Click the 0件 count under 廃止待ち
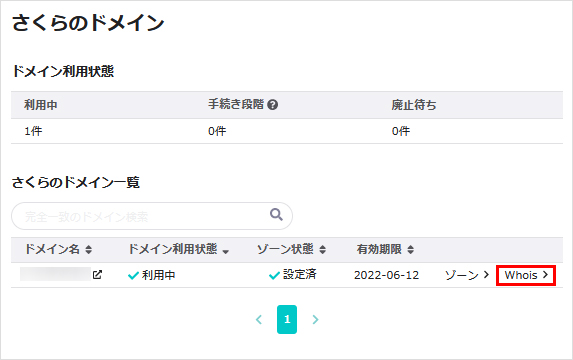The image size is (573, 360). 401,131
